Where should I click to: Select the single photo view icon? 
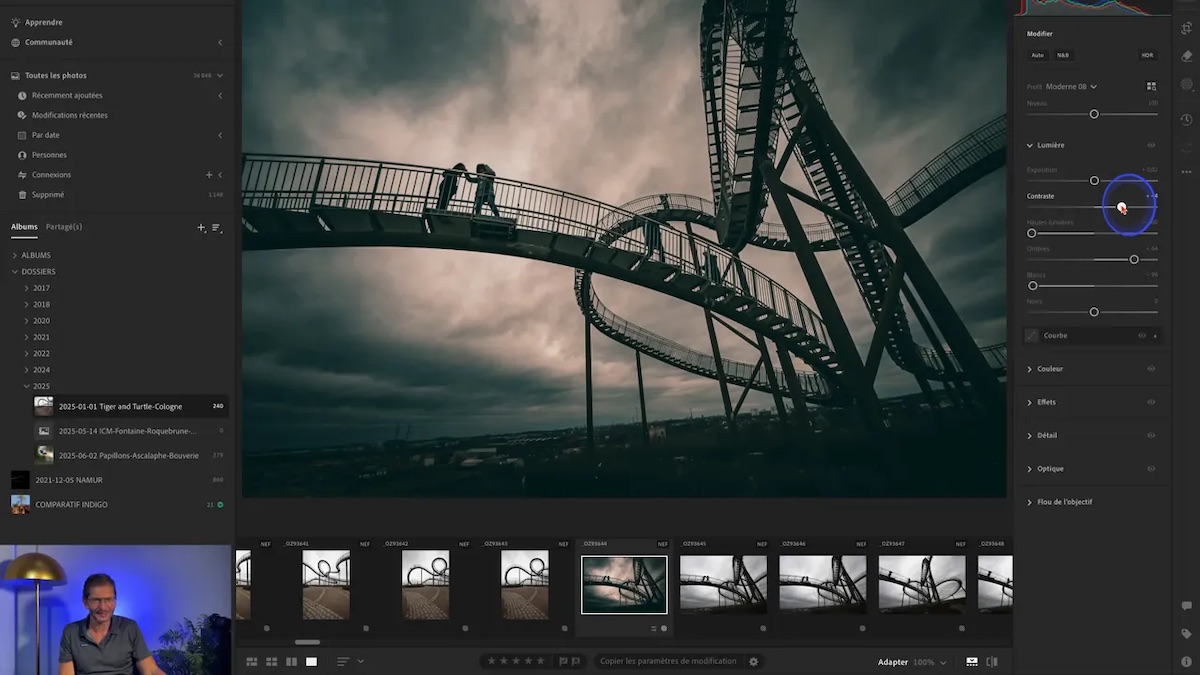pyautogui.click(x=312, y=661)
